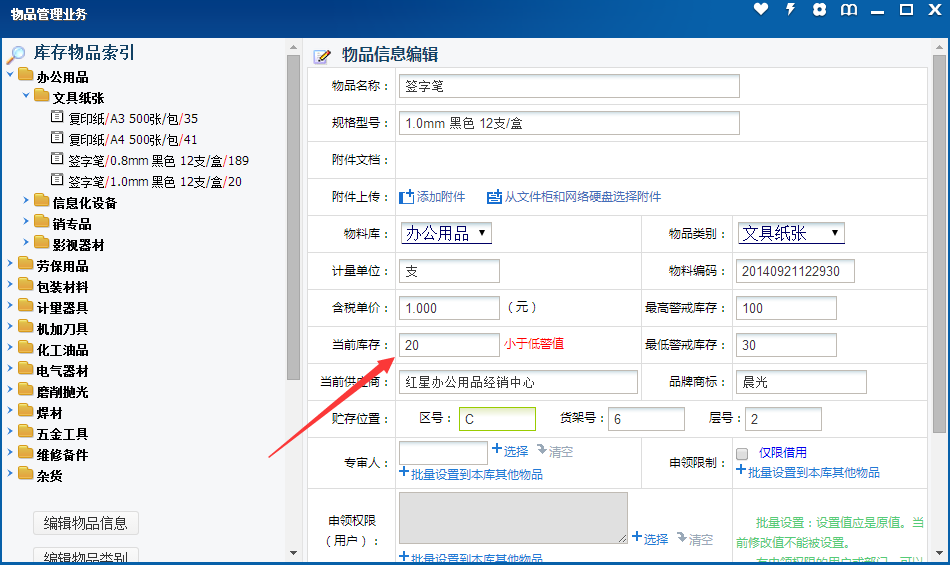Screen dimensions: 950x565
Task: Click the 含税单价 field showing 1.000
Action: (x=449, y=308)
